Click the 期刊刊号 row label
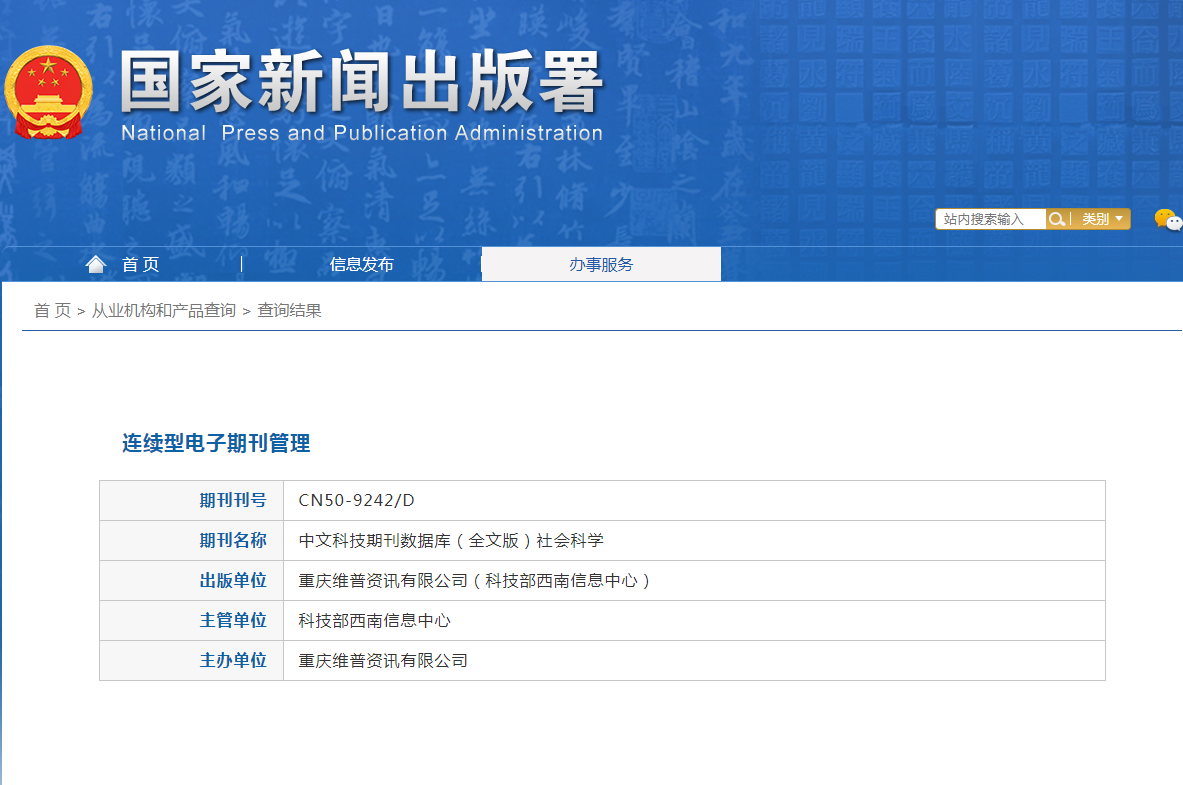1183x785 pixels. (x=232, y=501)
